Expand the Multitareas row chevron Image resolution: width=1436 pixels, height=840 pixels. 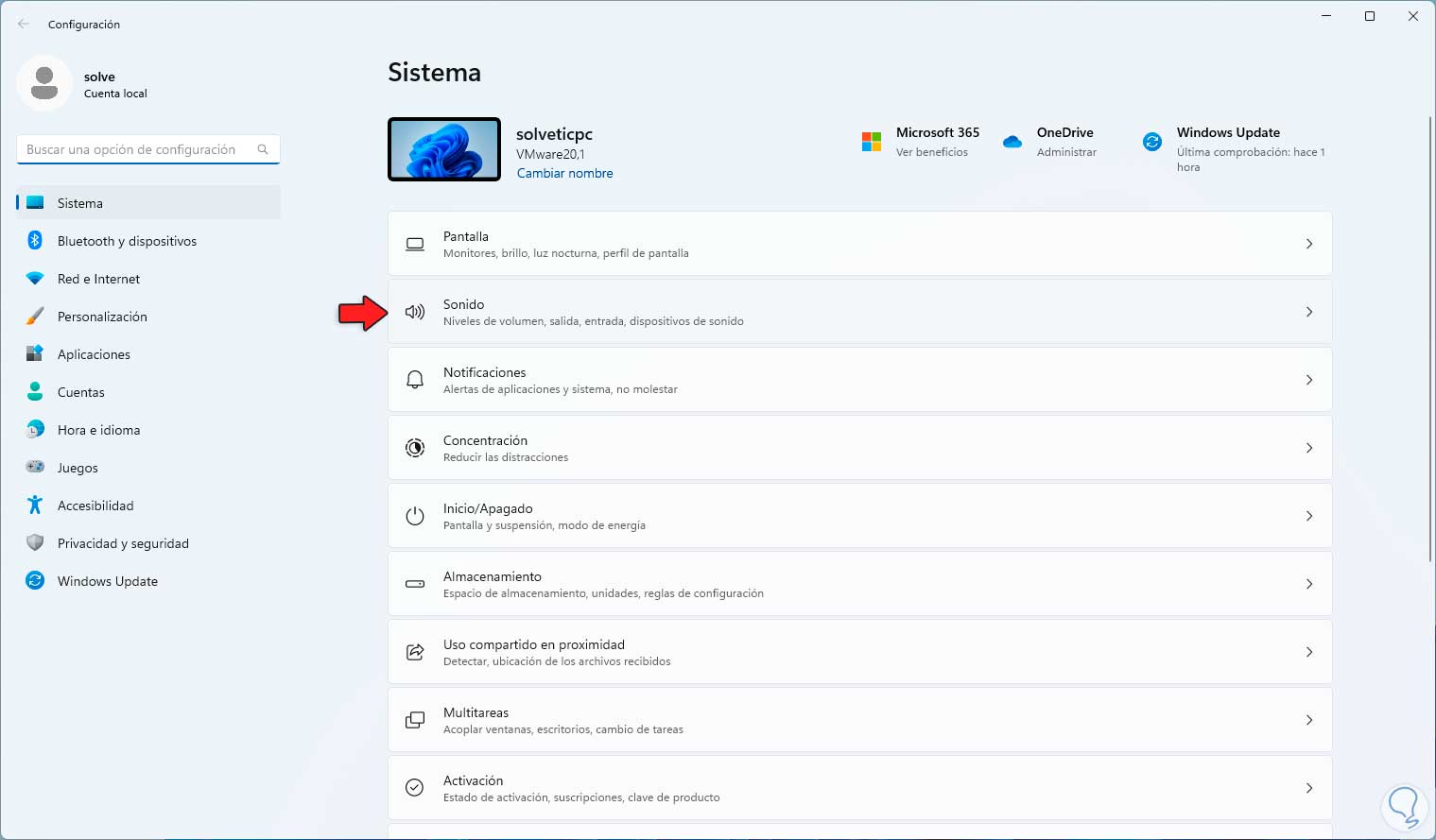1309,720
